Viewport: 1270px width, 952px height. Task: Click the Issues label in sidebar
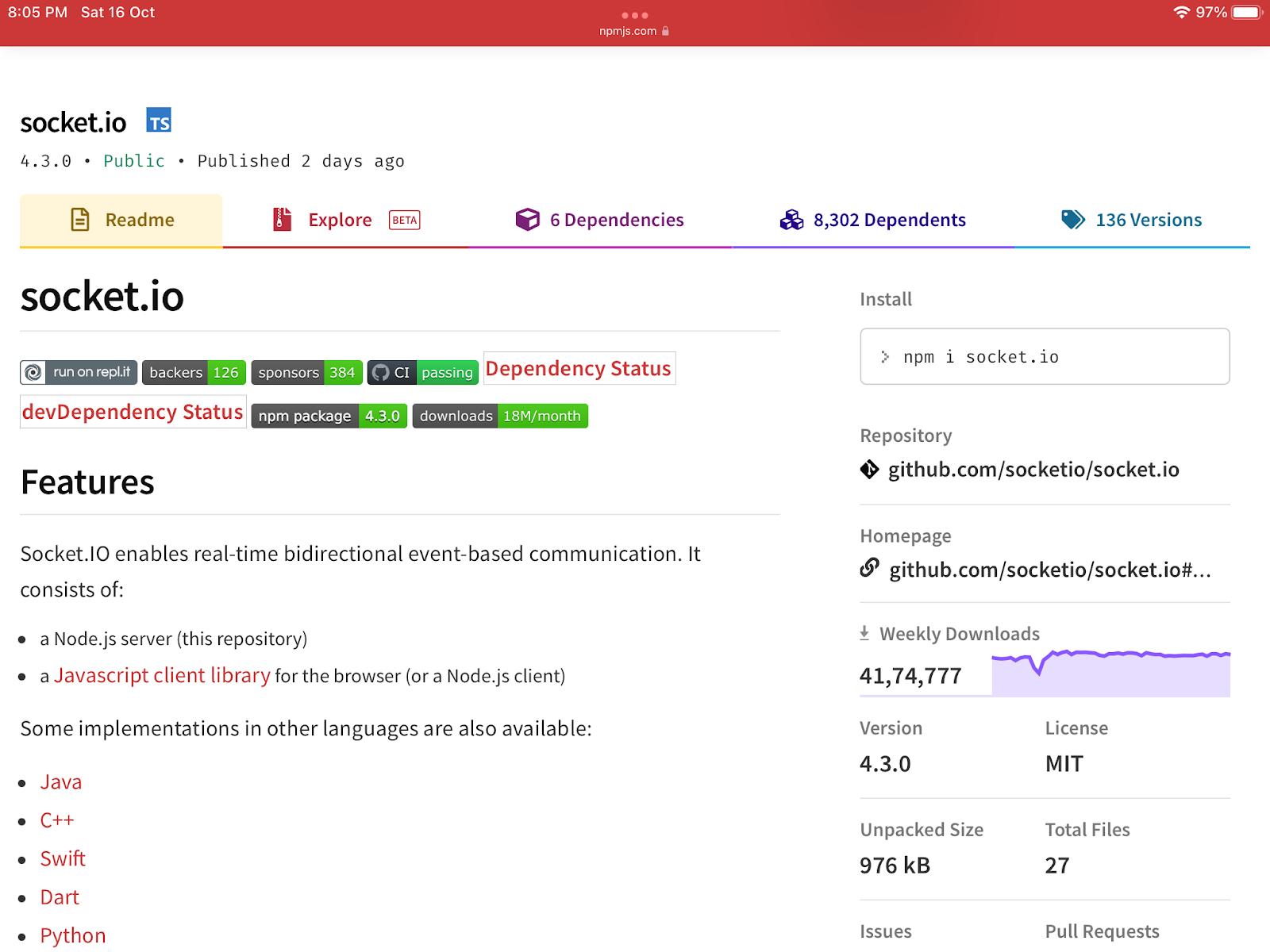tap(886, 931)
